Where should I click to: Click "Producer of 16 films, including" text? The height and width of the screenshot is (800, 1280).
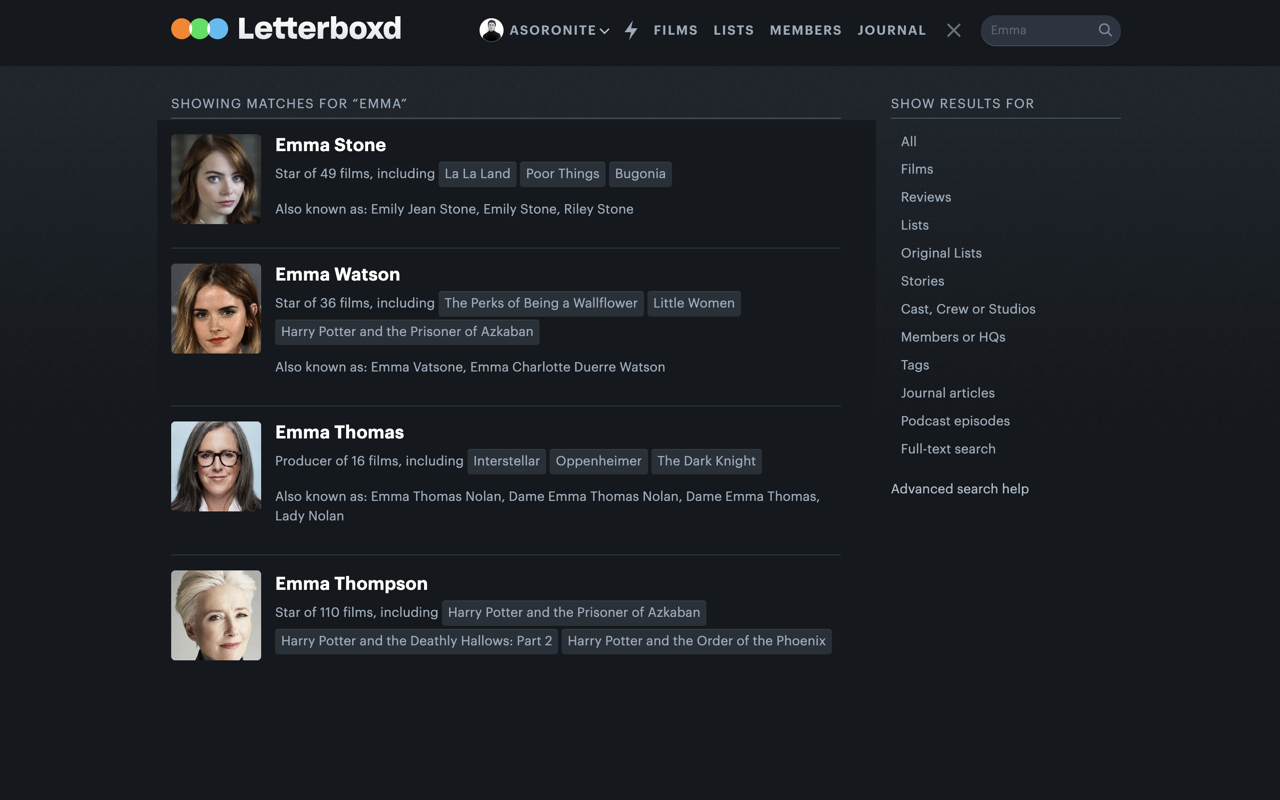(369, 461)
